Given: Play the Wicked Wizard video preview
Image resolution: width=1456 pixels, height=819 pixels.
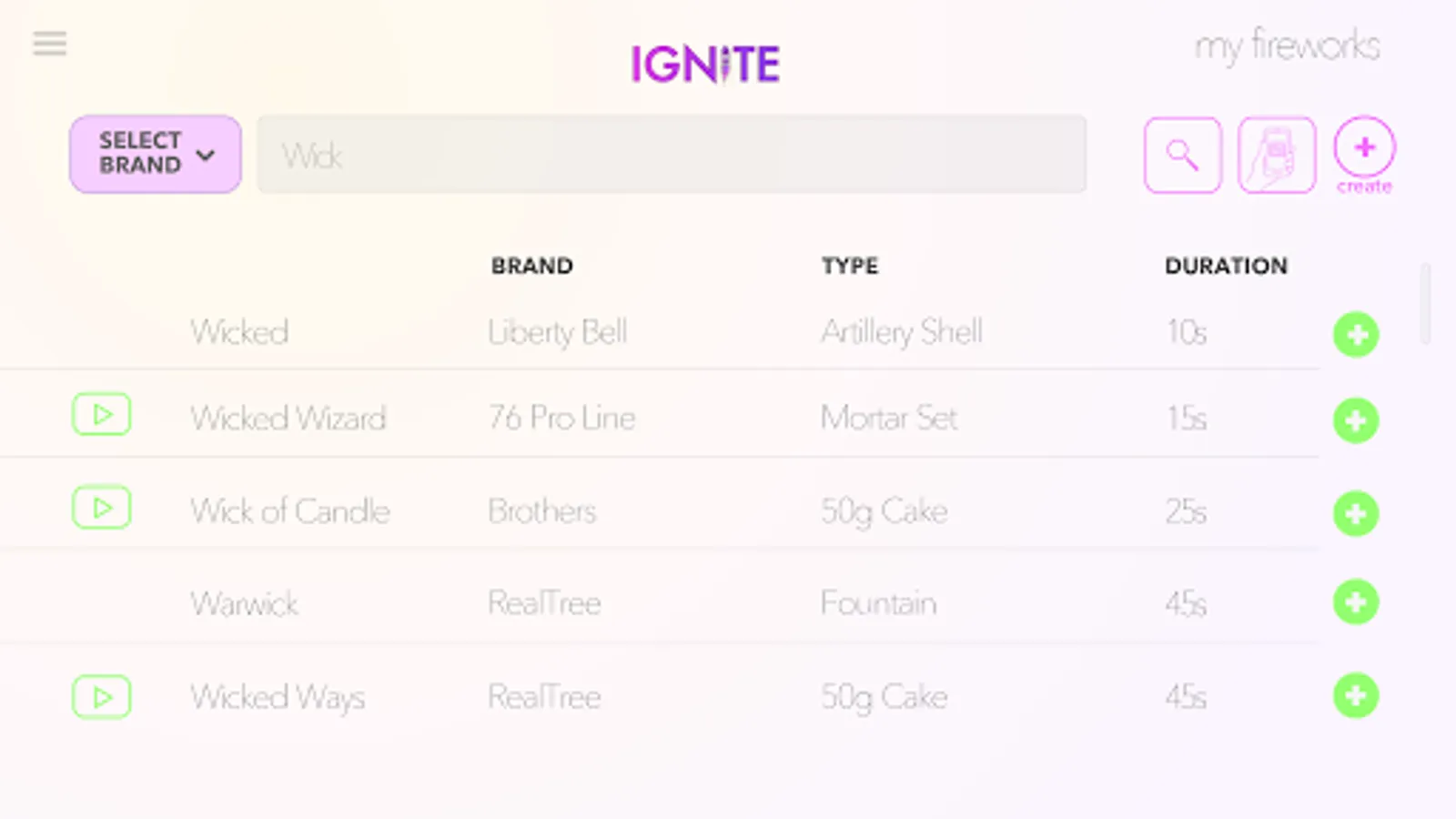Looking at the screenshot, I should (x=101, y=415).
